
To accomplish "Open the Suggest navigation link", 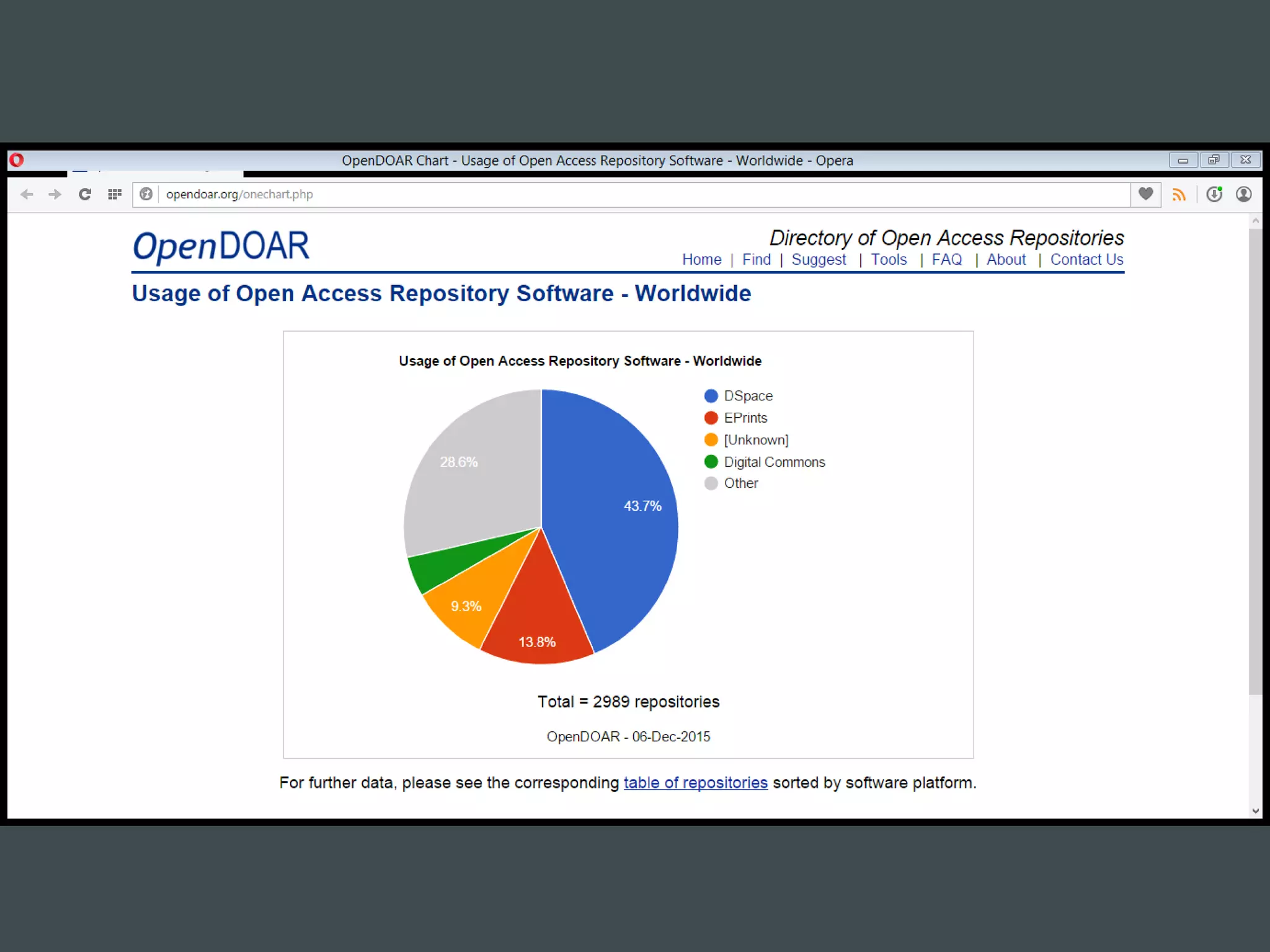I will tap(819, 260).
